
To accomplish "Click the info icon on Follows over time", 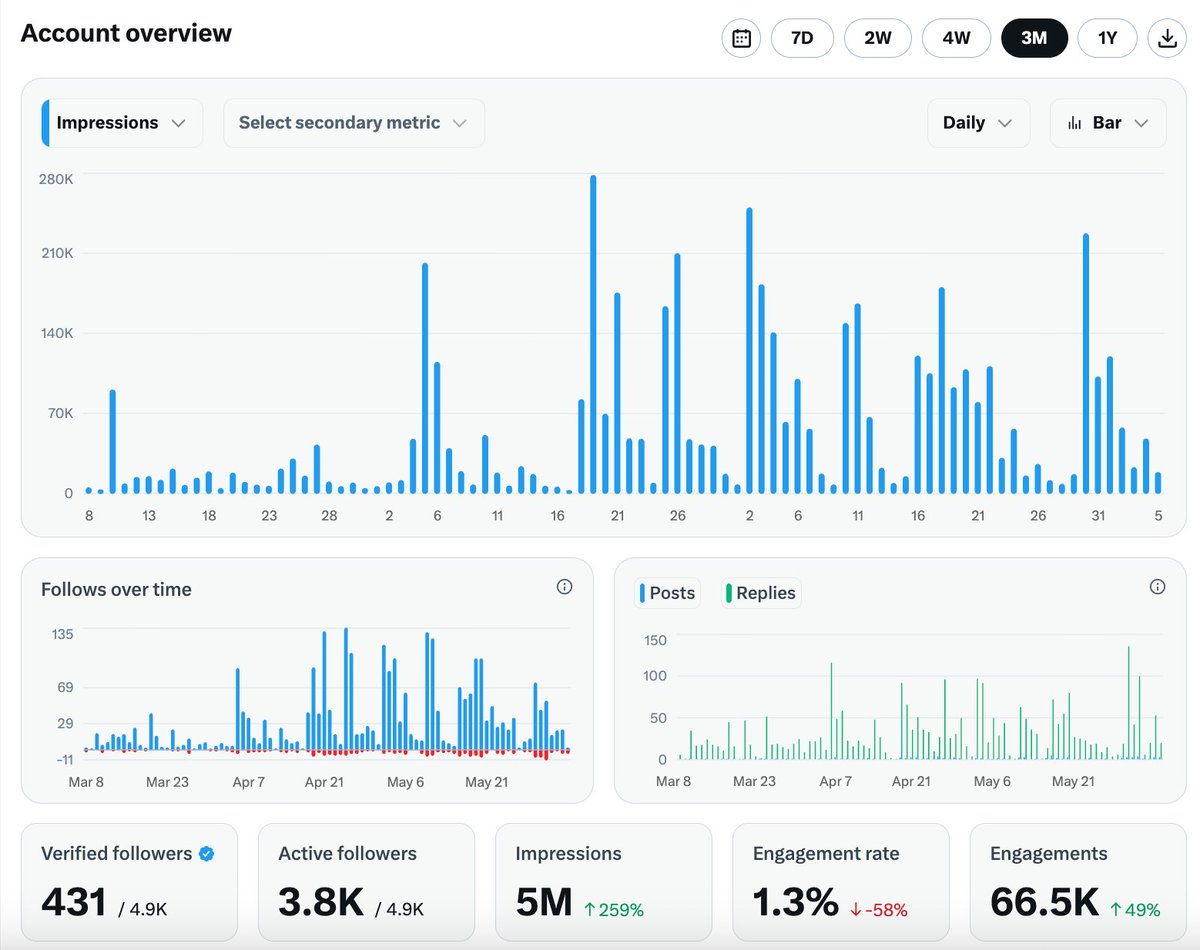I will coord(564,587).
